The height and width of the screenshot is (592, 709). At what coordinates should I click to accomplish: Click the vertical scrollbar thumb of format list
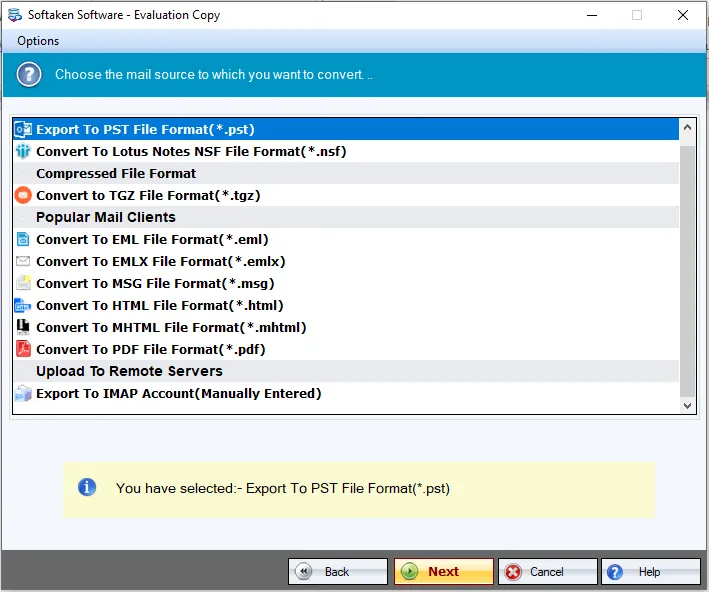pos(687,271)
